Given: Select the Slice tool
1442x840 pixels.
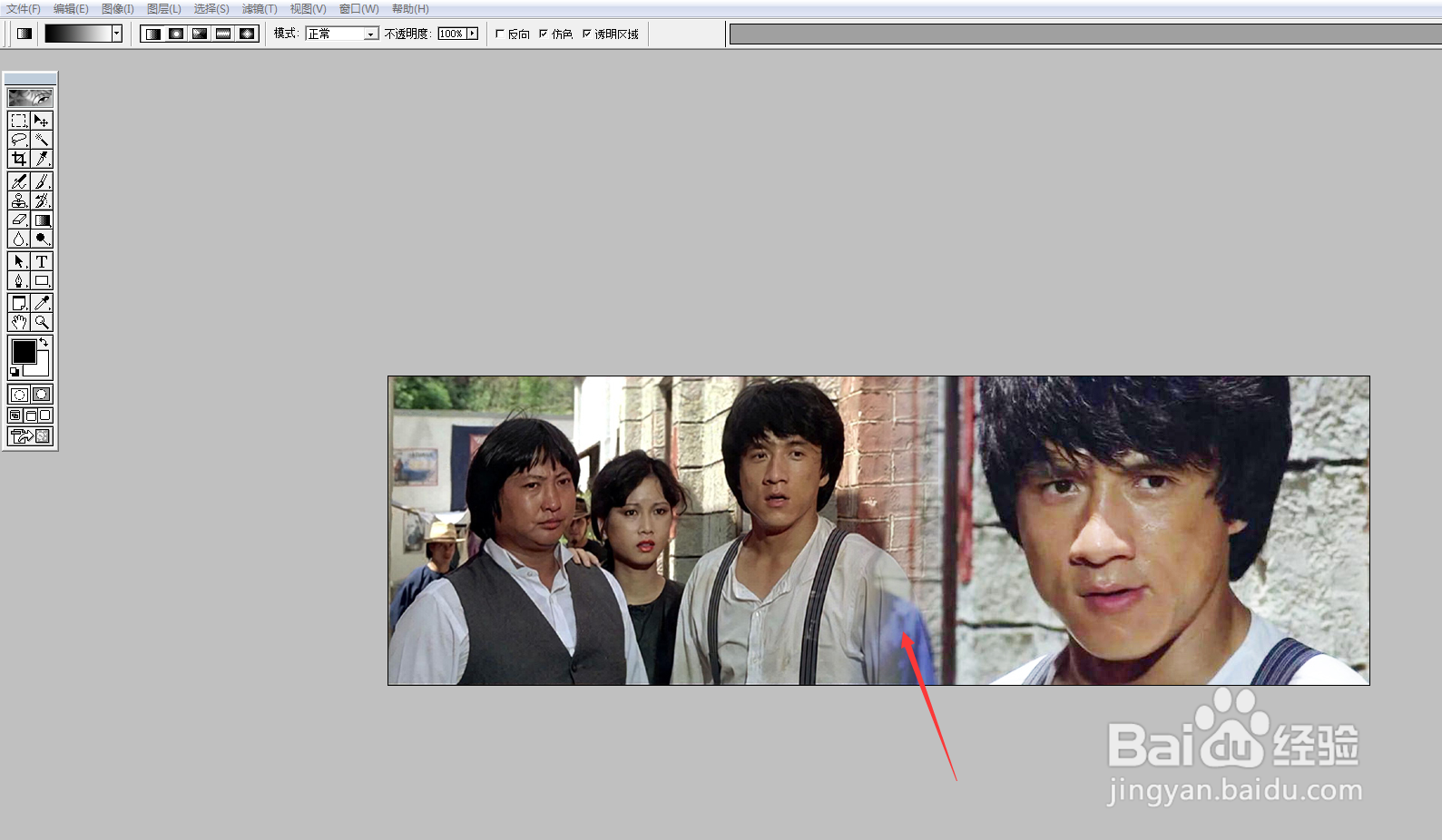Looking at the screenshot, I should click(42, 159).
